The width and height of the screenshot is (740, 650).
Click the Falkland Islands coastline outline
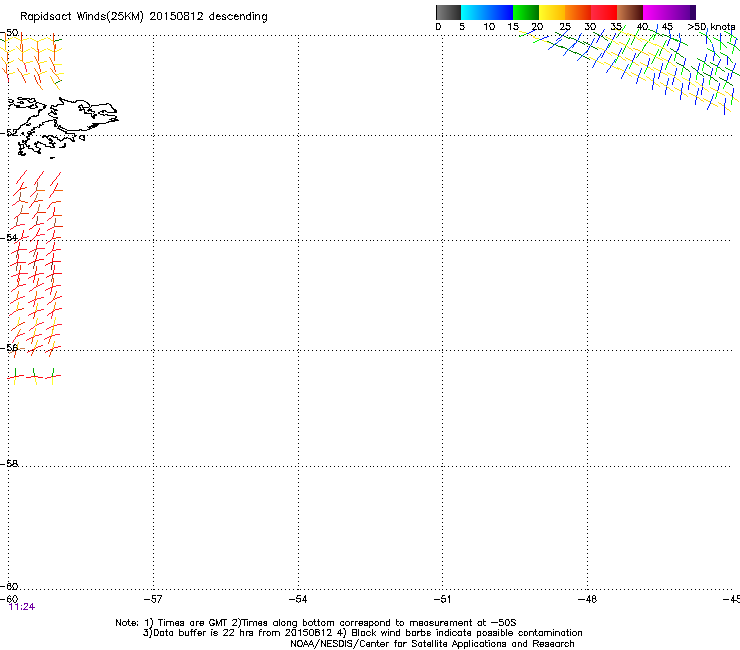tap(62, 125)
